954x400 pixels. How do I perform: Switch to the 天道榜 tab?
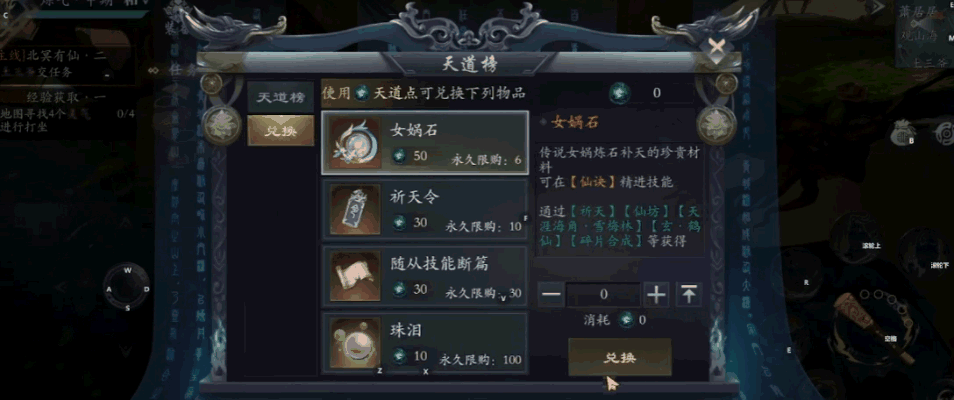[280, 97]
